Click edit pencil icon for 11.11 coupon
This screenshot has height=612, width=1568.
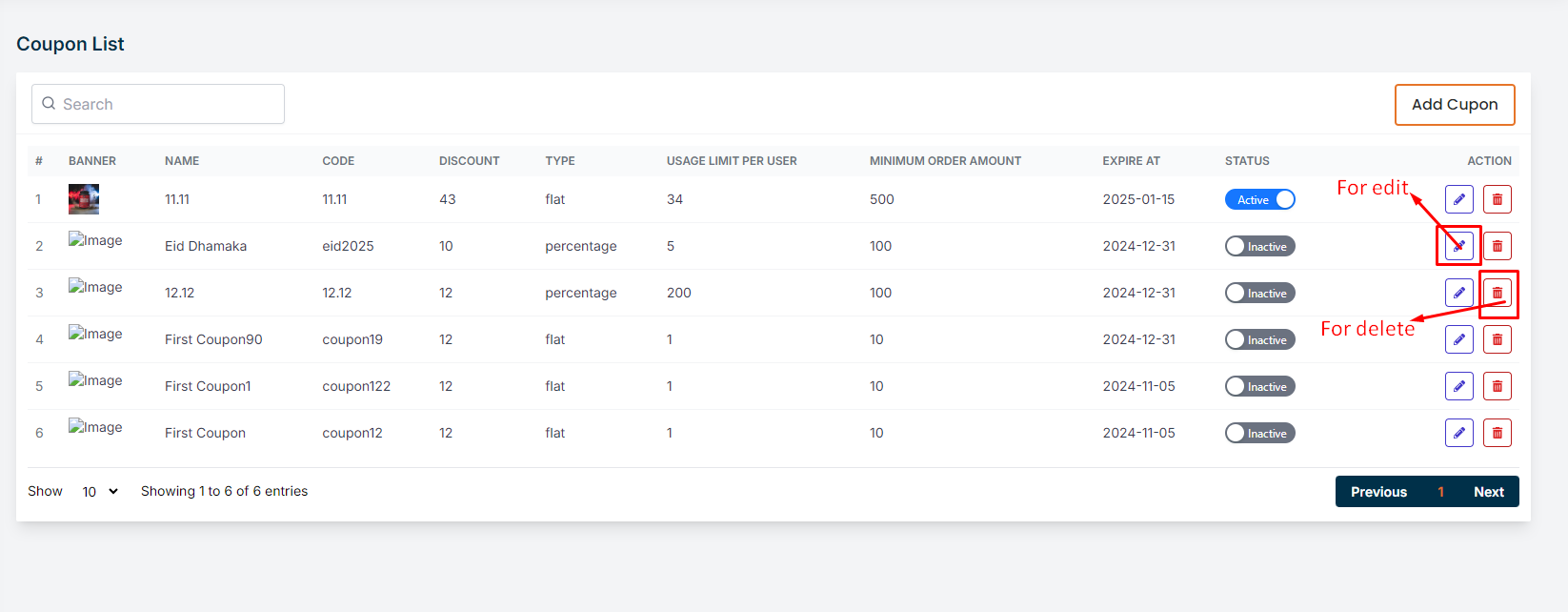(x=1458, y=199)
